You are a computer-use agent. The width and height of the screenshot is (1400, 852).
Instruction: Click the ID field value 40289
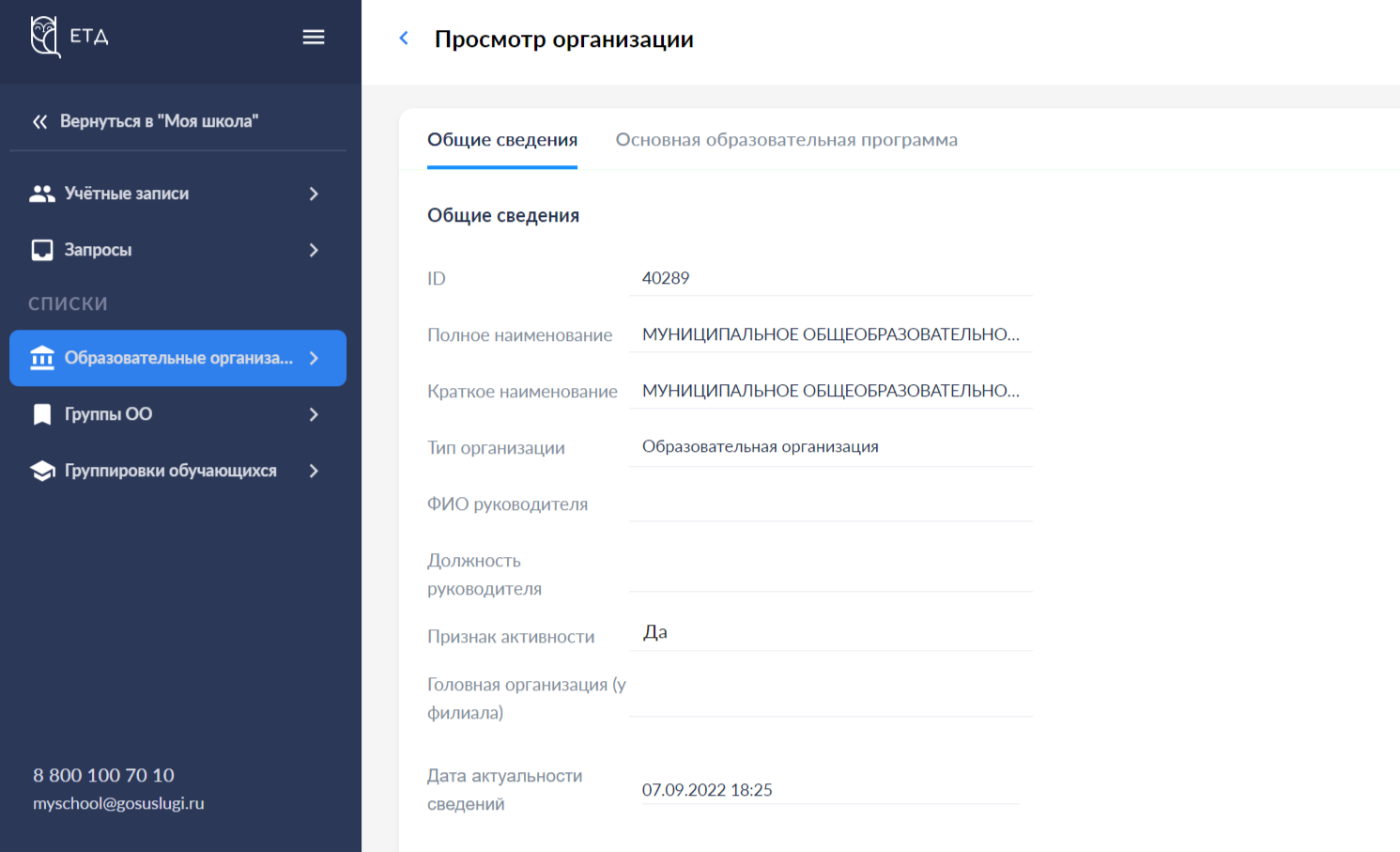pyautogui.click(x=666, y=278)
